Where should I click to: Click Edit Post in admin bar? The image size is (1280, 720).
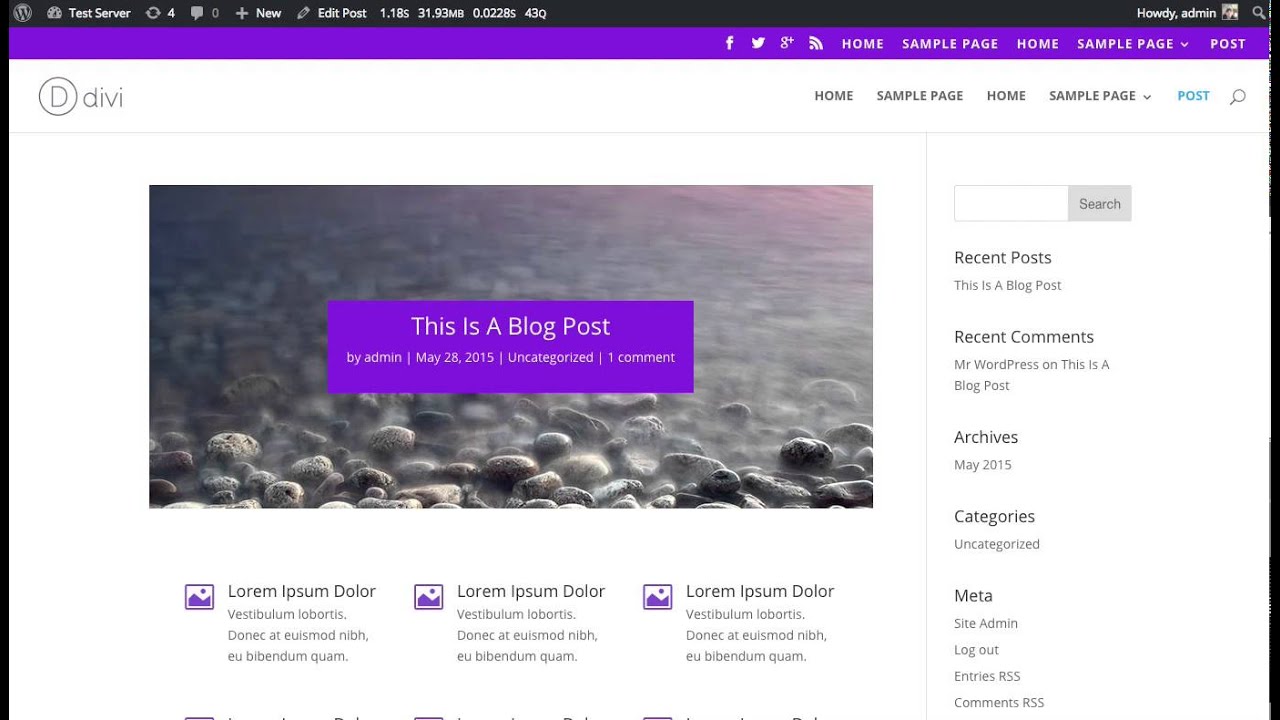pos(332,13)
